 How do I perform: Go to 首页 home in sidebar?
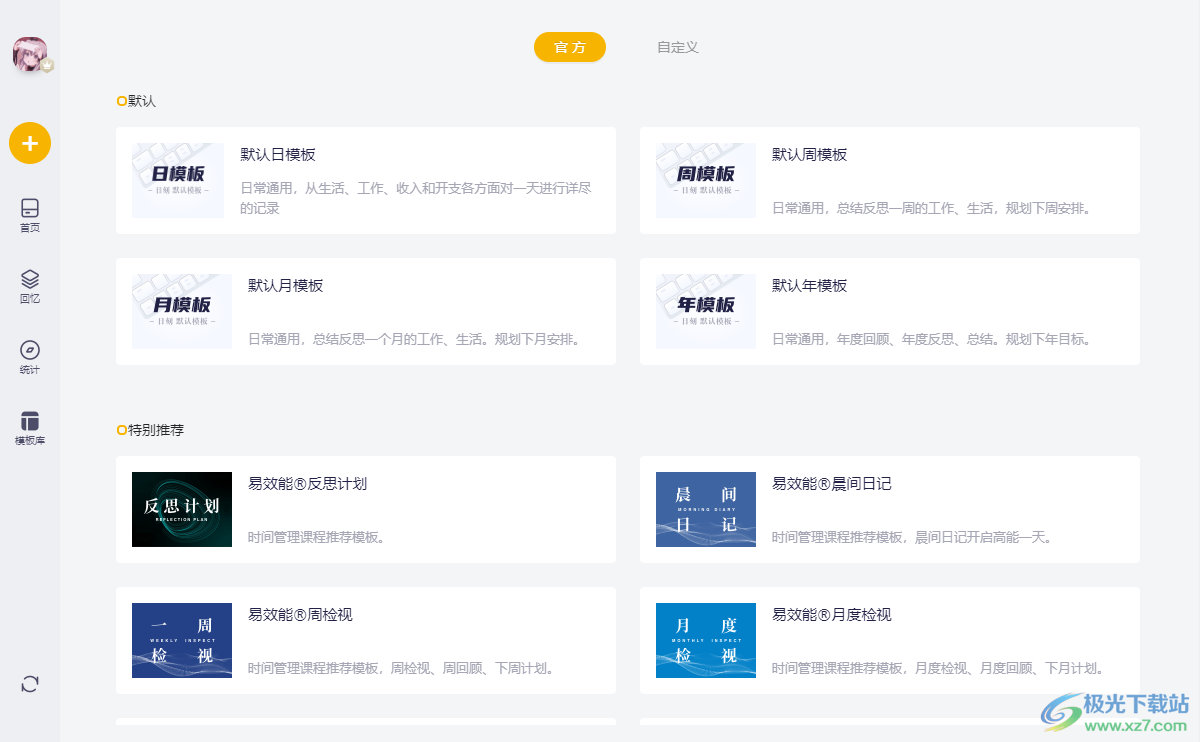click(30, 215)
